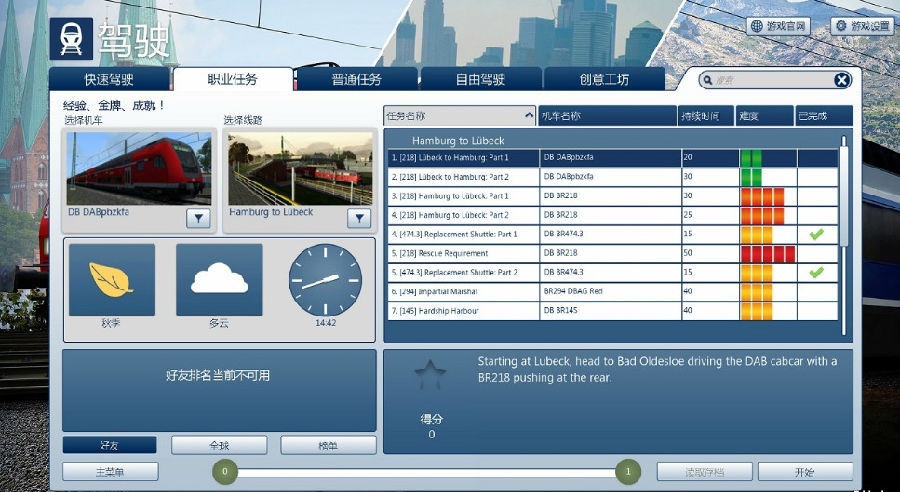900x492 pixels.
Task: Open the locomotive filter dropdown
Action: point(198,218)
